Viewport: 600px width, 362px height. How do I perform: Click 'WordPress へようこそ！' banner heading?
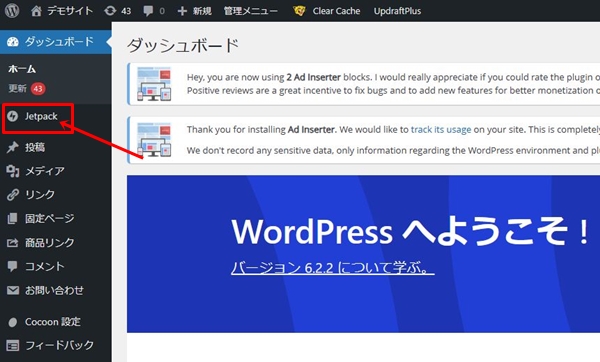tap(411, 231)
